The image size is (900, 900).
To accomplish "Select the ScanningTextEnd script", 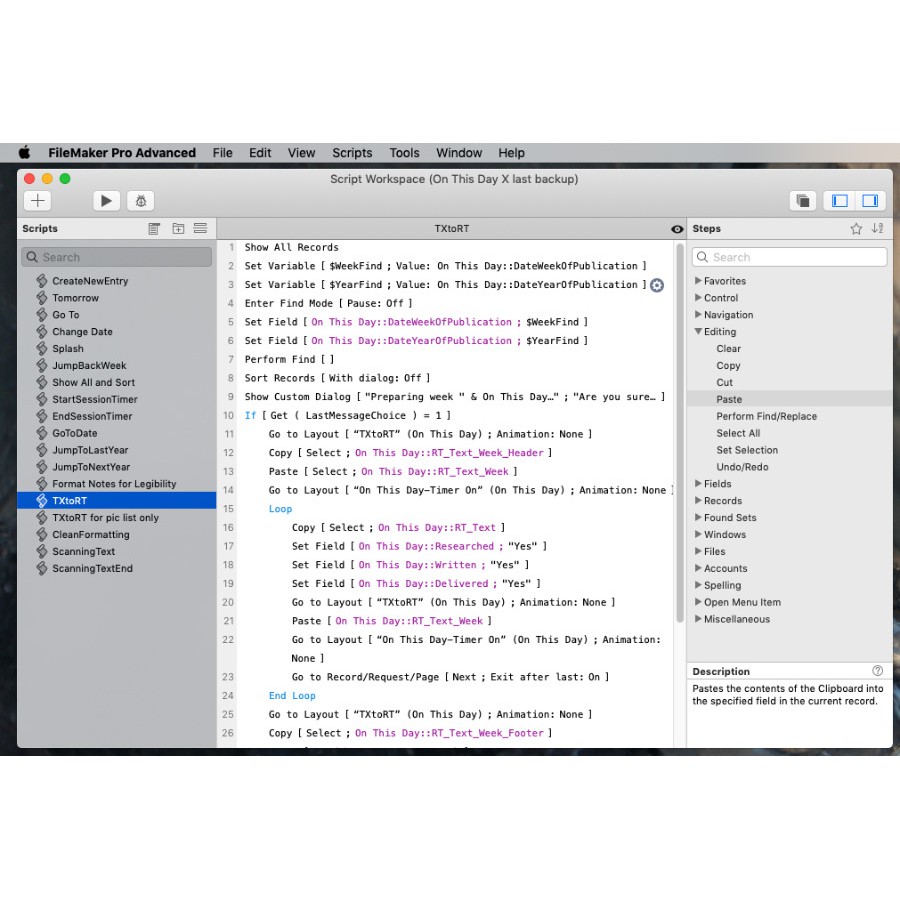I will pyautogui.click(x=92, y=568).
